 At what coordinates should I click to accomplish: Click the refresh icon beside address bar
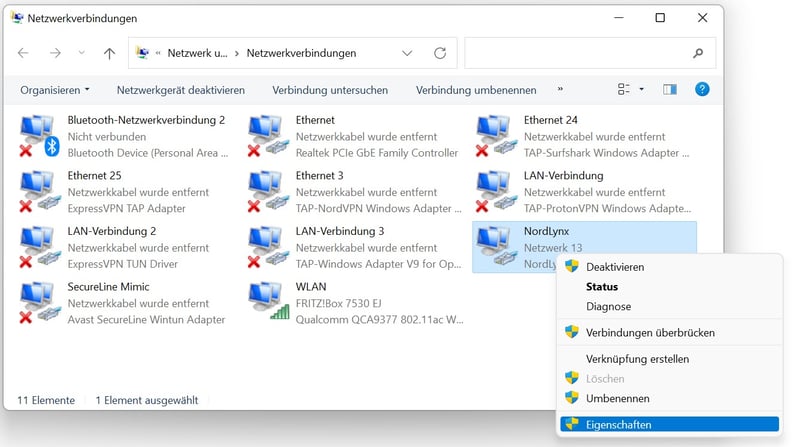[440, 53]
